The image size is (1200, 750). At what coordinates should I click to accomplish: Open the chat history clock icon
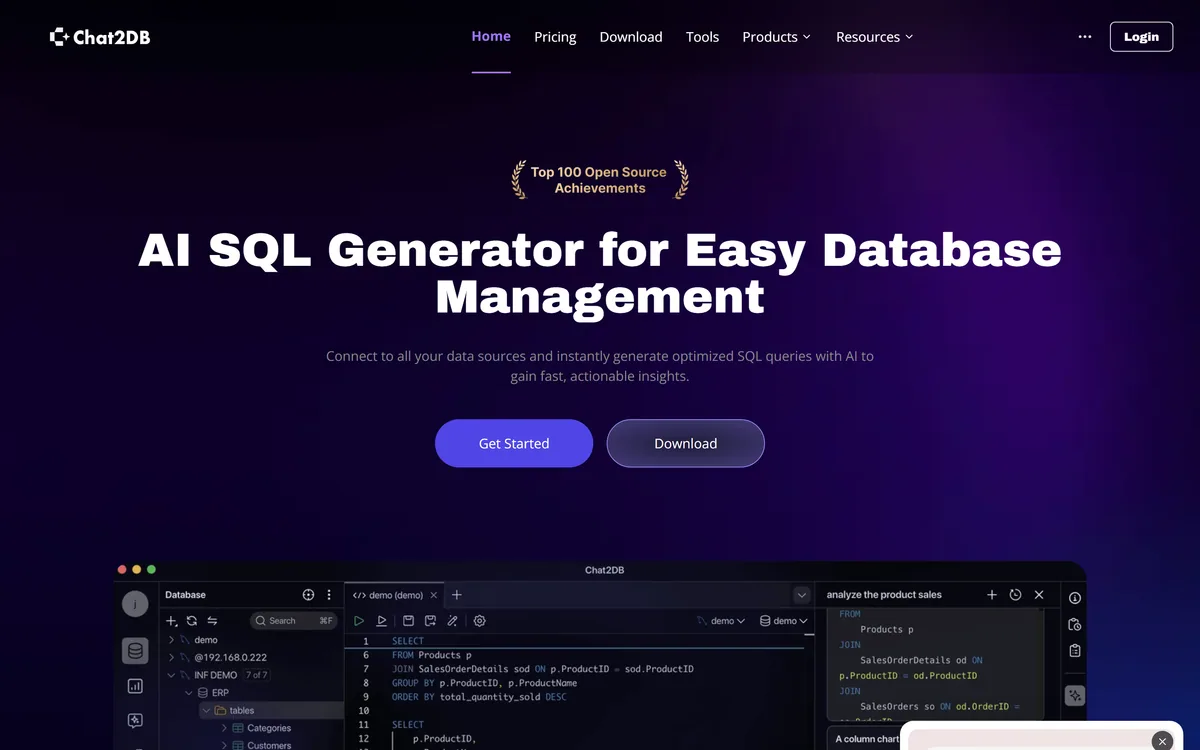(1015, 595)
